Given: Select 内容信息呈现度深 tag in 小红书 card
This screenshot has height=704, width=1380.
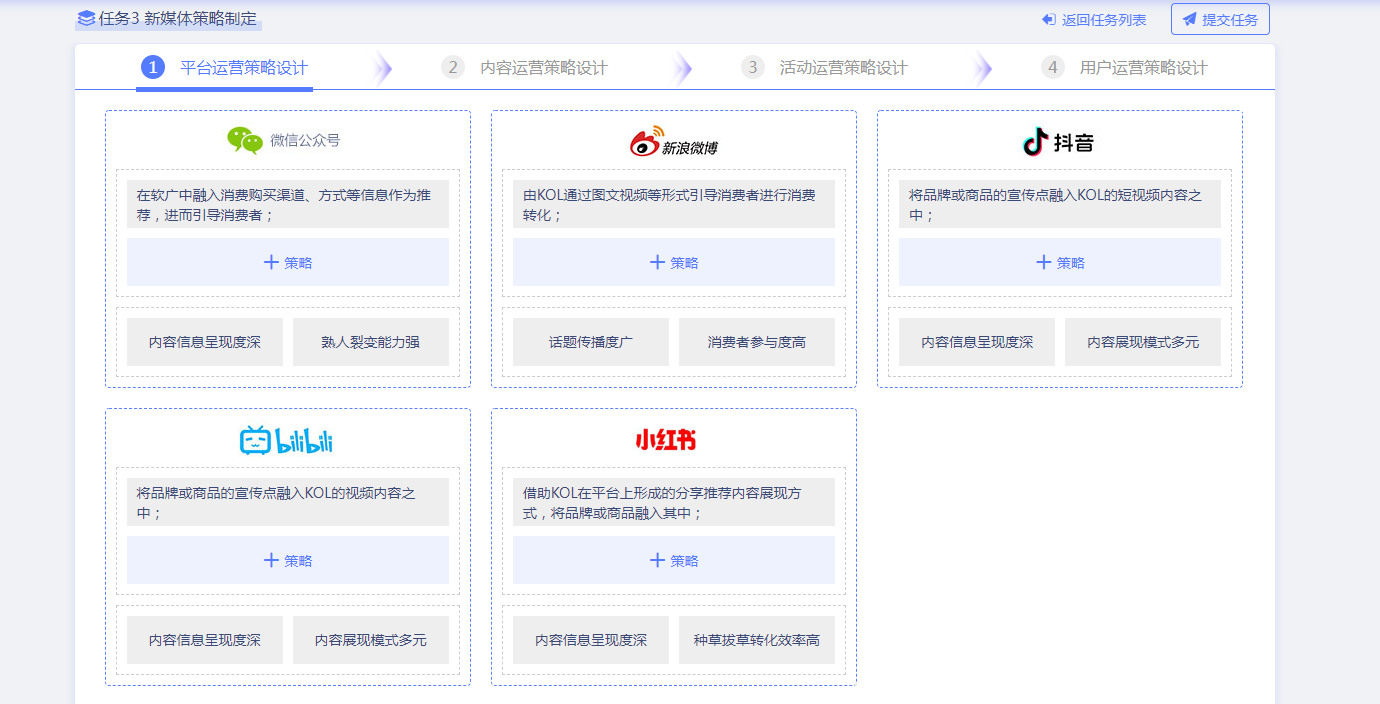Looking at the screenshot, I should pos(591,640).
